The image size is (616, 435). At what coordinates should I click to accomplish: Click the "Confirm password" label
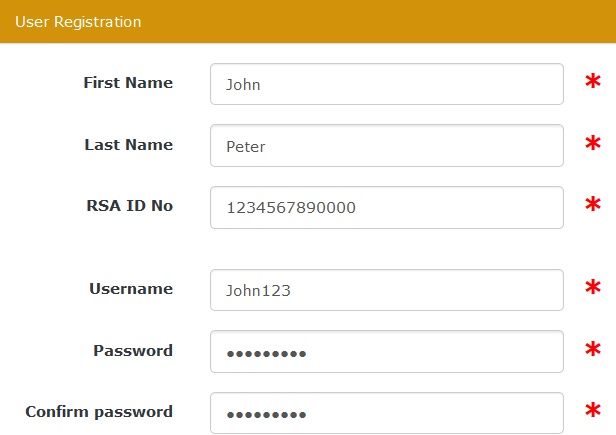tap(99, 411)
